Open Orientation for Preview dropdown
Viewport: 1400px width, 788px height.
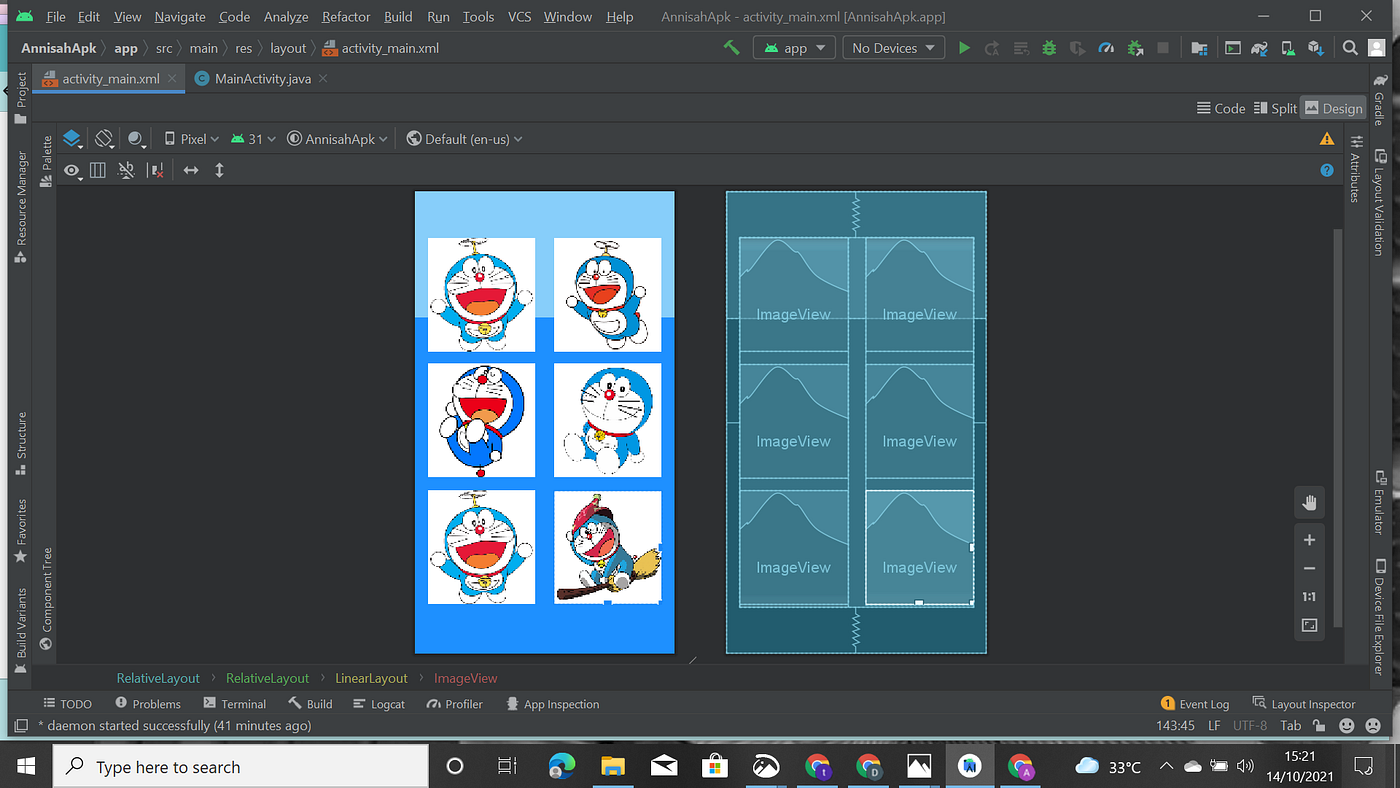(x=105, y=139)
